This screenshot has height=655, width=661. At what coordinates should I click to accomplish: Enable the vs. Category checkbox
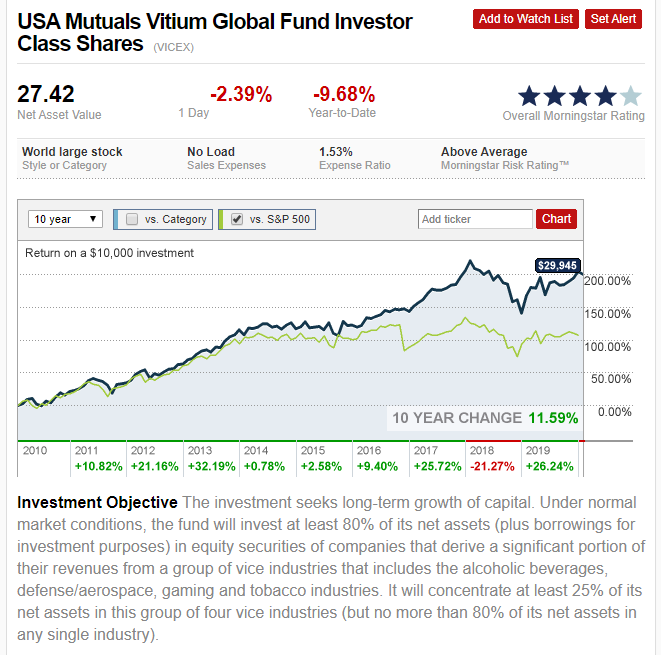click(x=133, y=219)
